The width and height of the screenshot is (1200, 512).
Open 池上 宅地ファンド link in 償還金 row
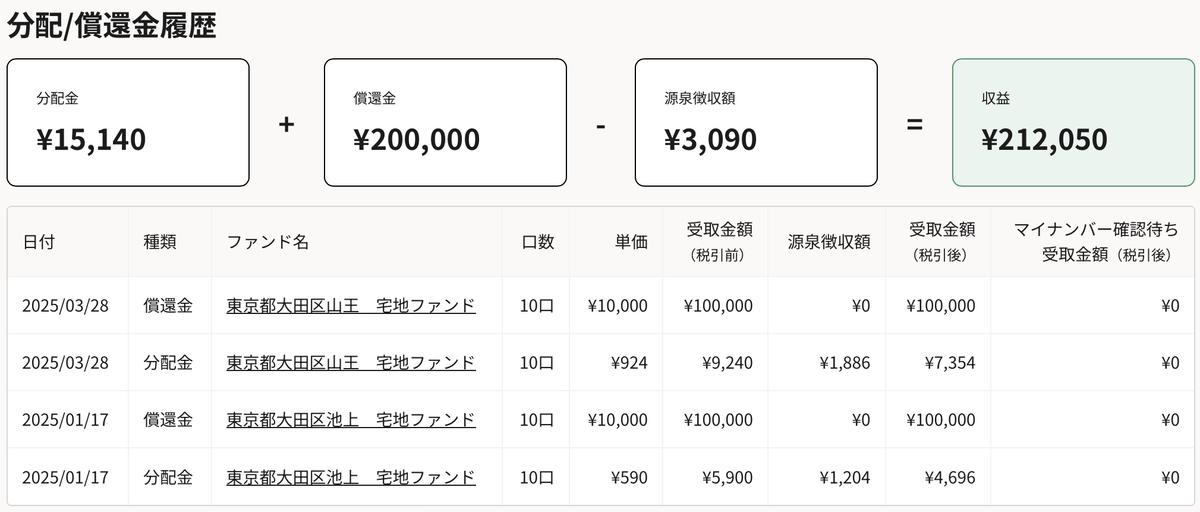(351, 419)
